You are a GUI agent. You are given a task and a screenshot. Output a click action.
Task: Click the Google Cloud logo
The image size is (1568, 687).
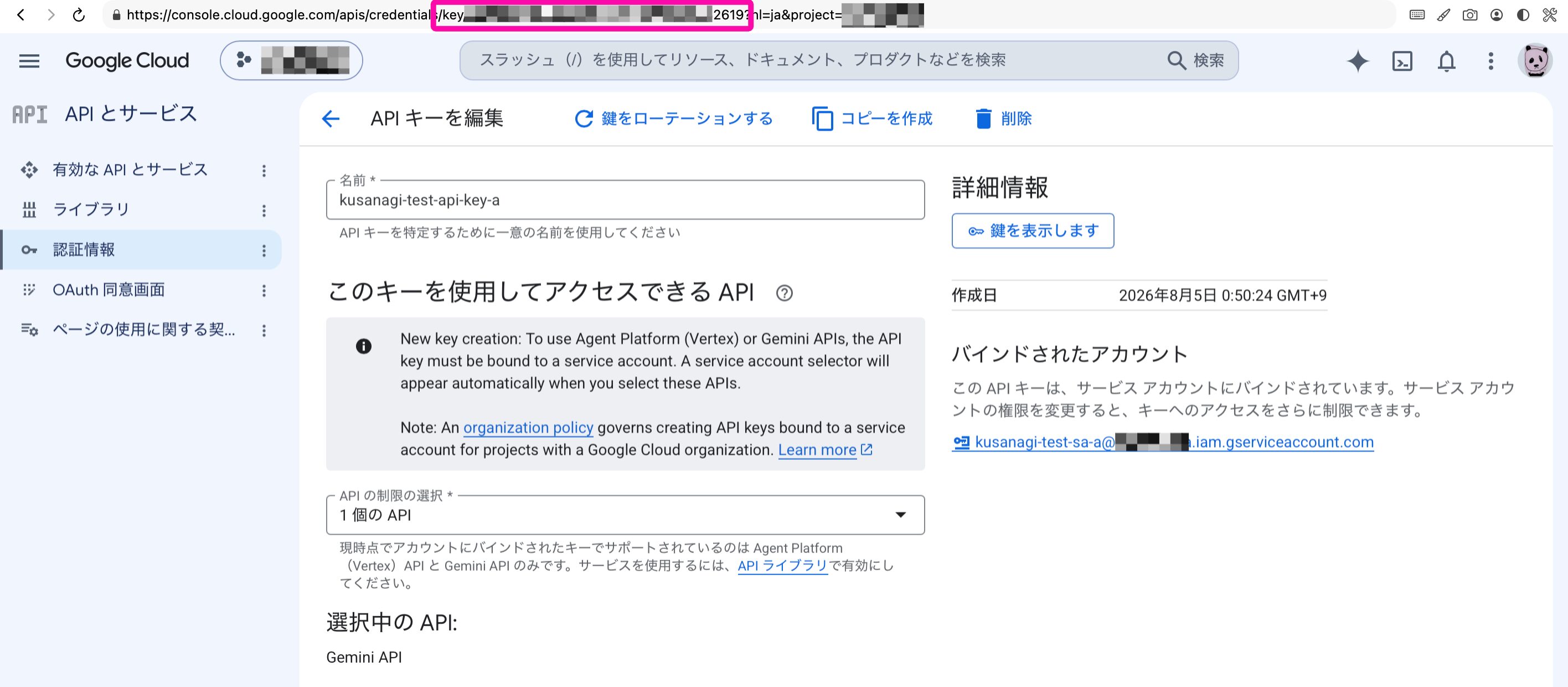click(127, 61)
